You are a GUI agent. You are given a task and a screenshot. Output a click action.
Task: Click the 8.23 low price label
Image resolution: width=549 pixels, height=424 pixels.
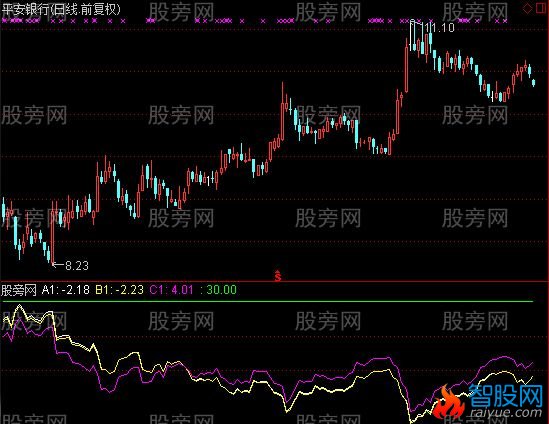point(77,266)
